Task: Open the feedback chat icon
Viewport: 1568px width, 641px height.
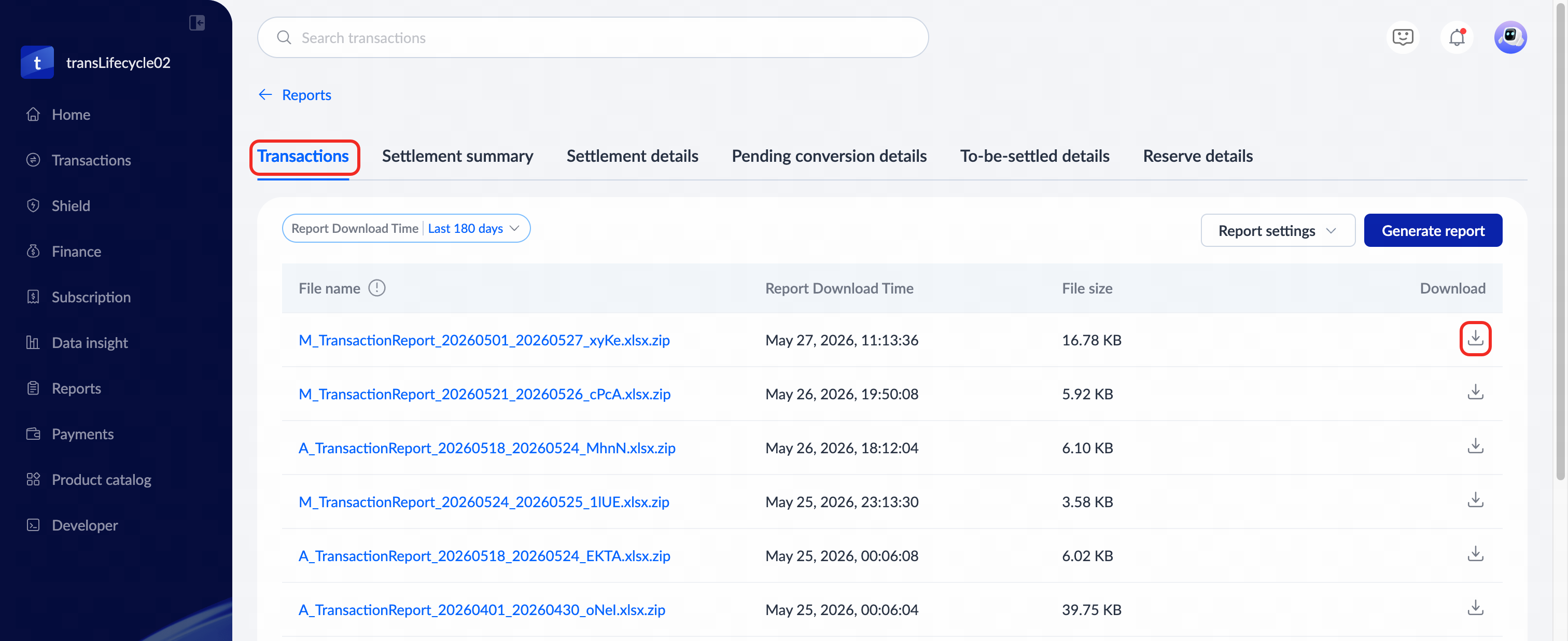Action: pyautogui.click(x=1403, y=38)
